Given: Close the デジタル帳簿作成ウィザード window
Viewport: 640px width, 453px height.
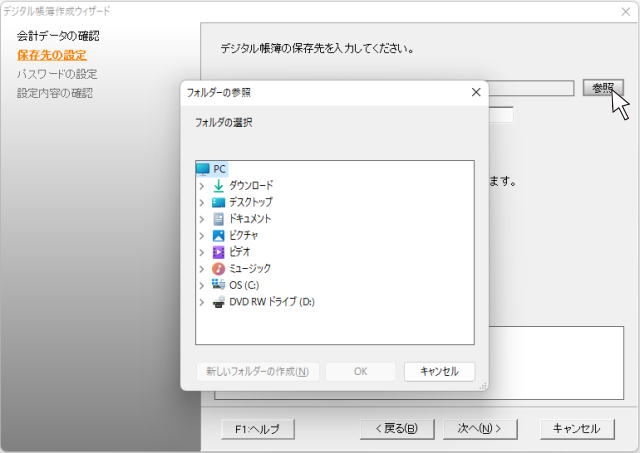Looking at the screenshot, I should (x=626, y=12).
